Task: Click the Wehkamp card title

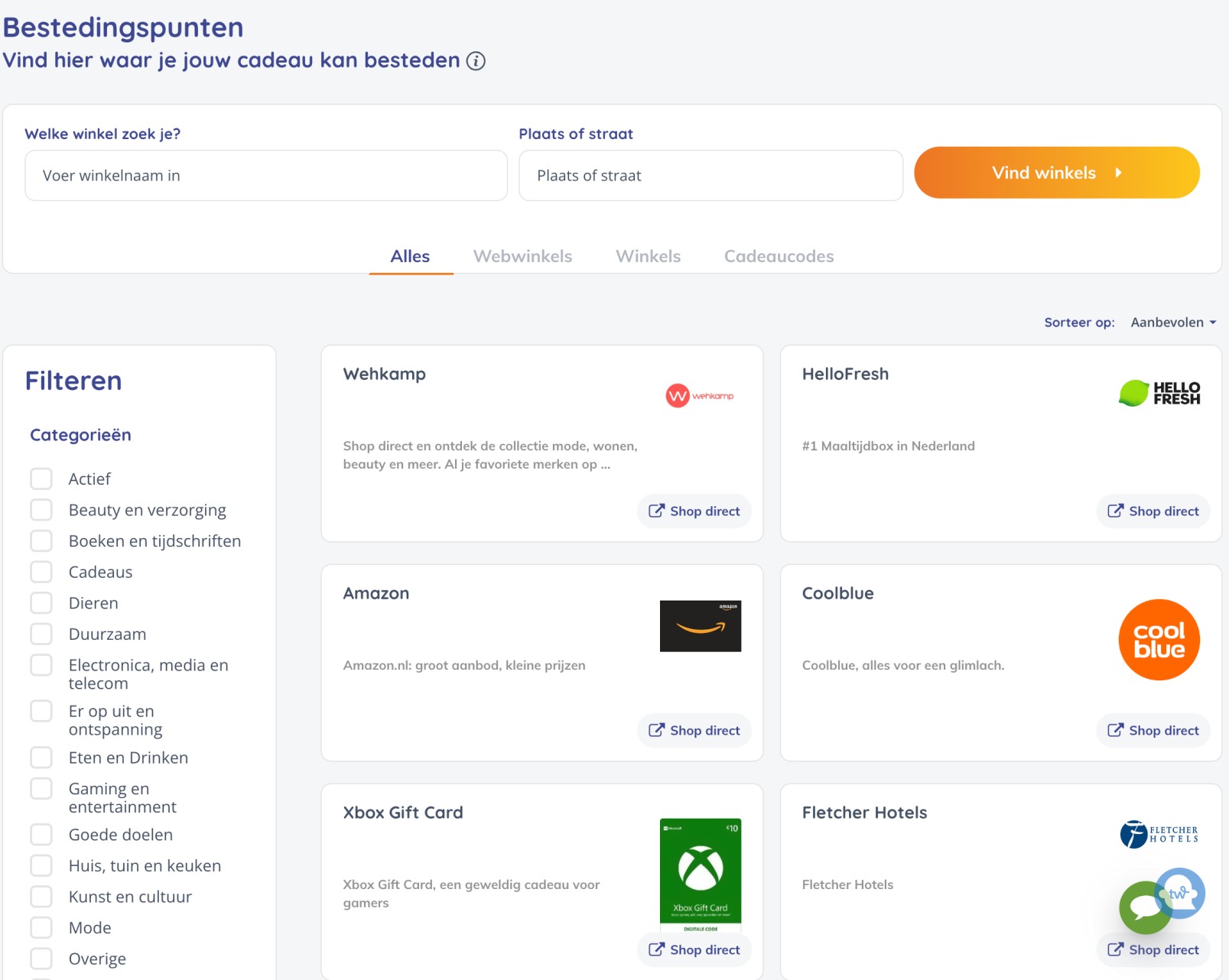Action: (385, 375)
